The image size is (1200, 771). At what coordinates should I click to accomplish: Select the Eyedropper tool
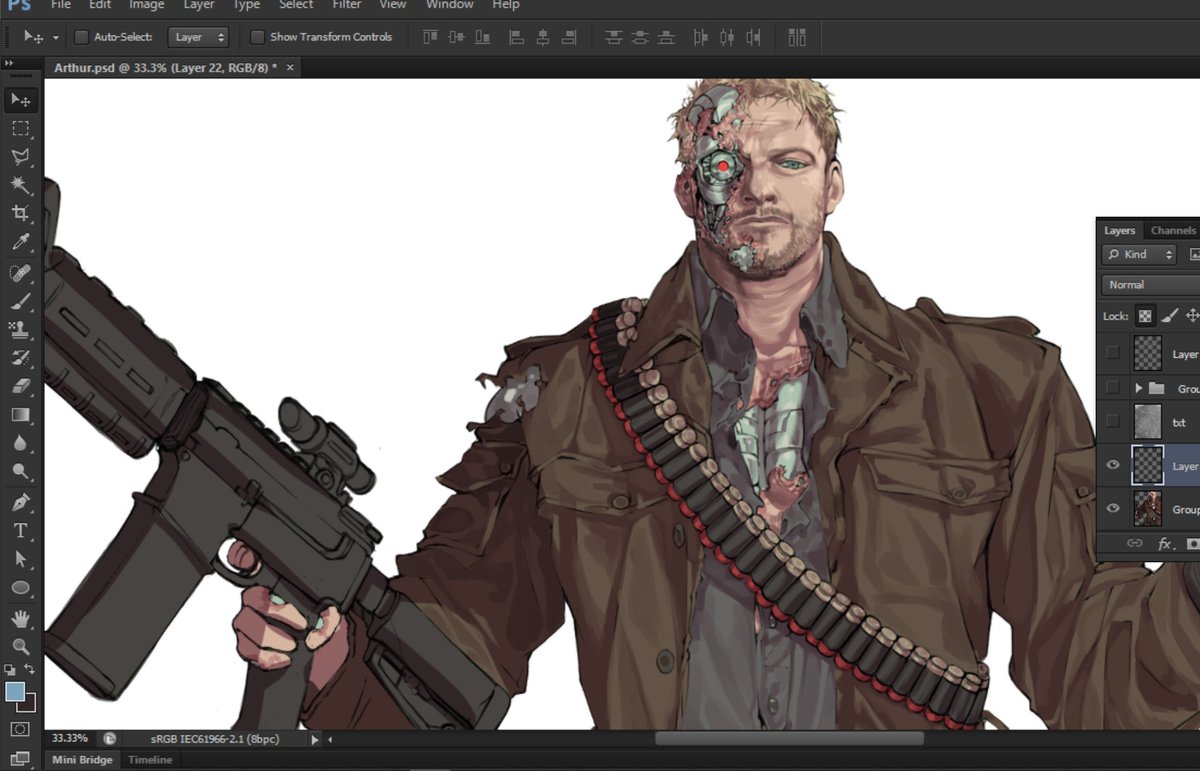pyautogui.click(x=20, y=242)
